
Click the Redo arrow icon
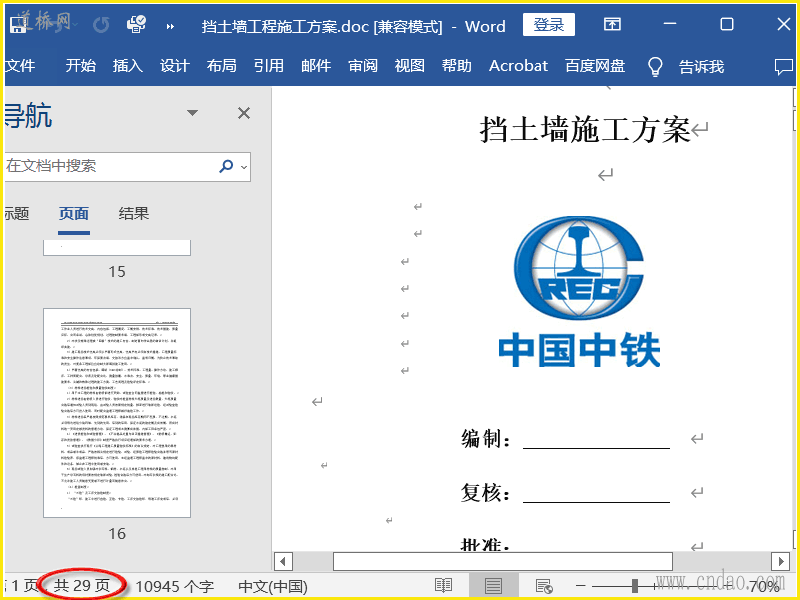pyautogui.click(x=101, y=24)
